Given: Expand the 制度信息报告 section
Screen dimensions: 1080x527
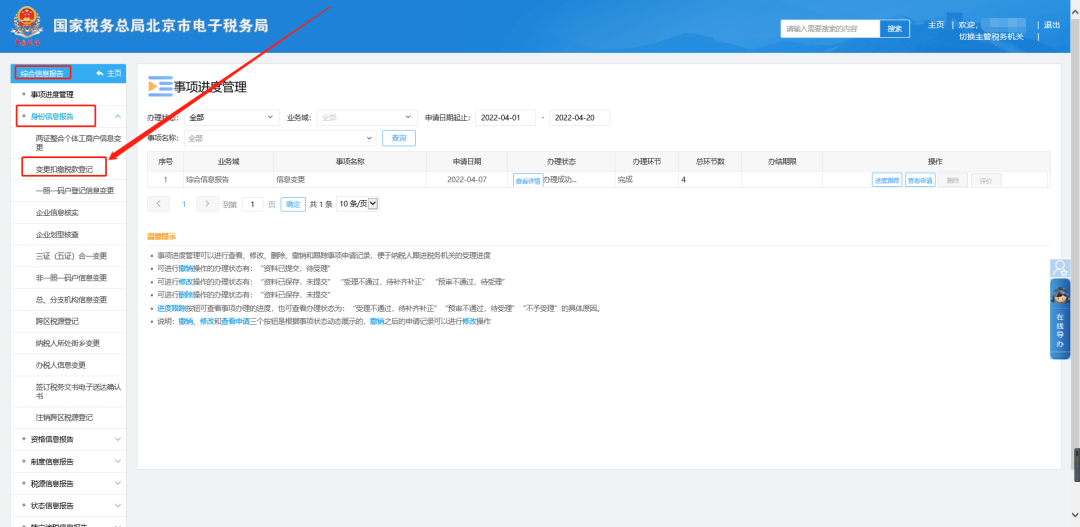Looking at the screenshot, I should [118, 461].
